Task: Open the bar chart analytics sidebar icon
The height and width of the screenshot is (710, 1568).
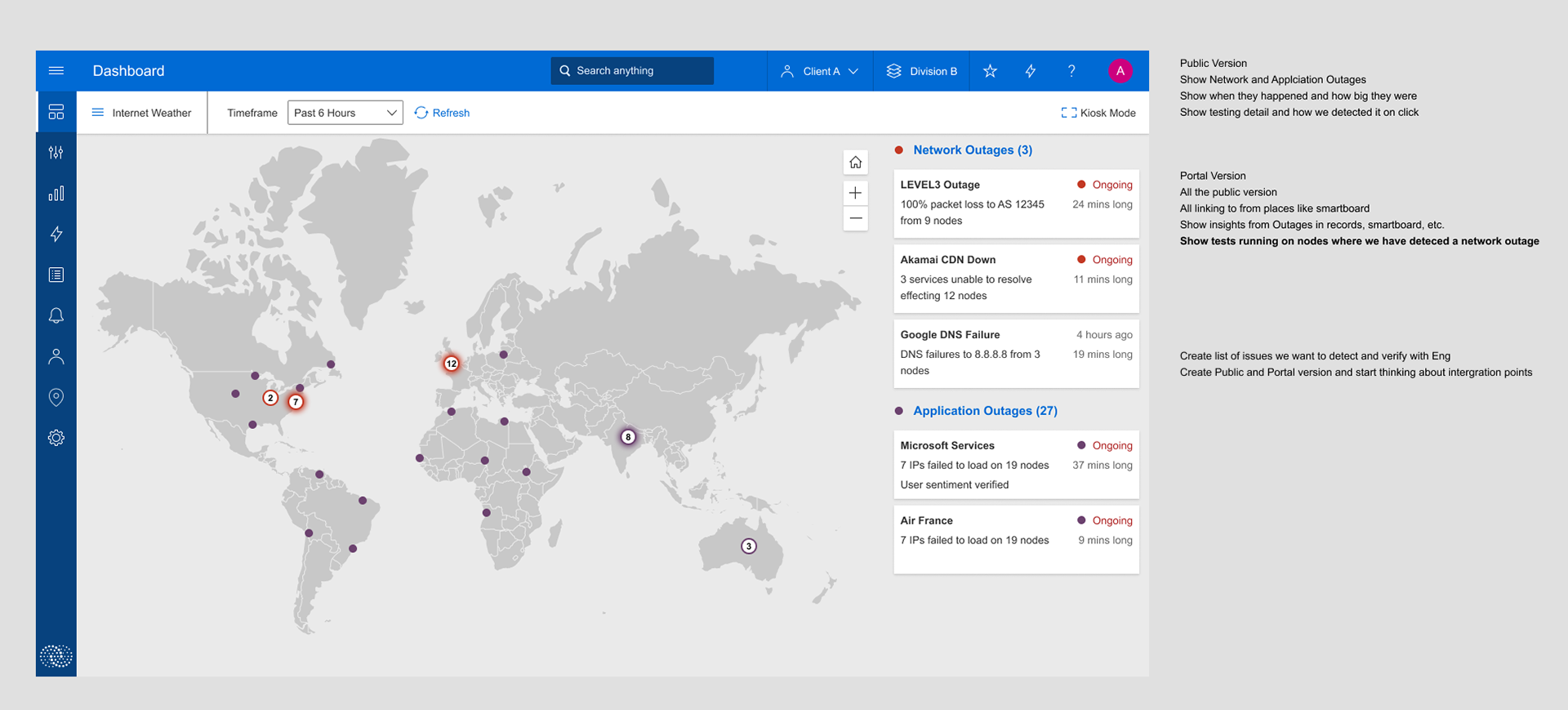Action: tap(56, 194)
